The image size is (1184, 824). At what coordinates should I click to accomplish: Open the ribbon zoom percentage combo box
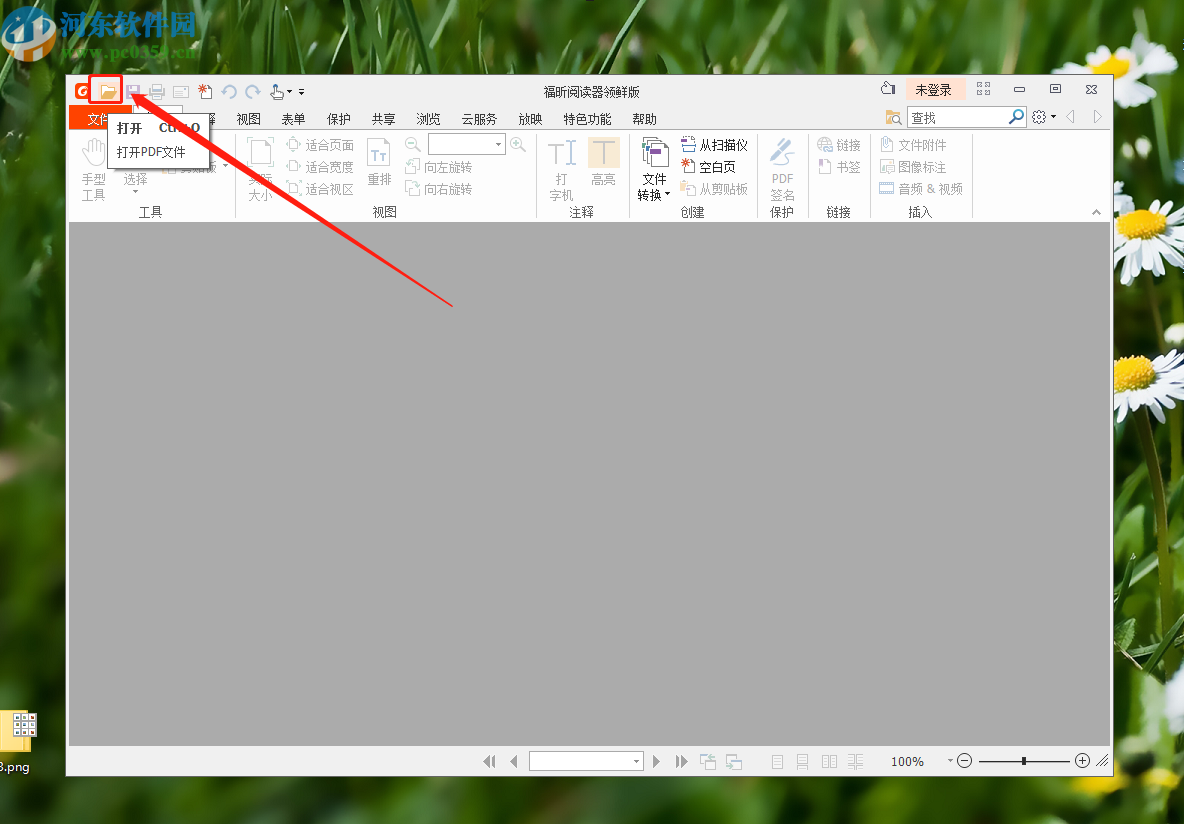pyautogui.click(x=467, y=144)
